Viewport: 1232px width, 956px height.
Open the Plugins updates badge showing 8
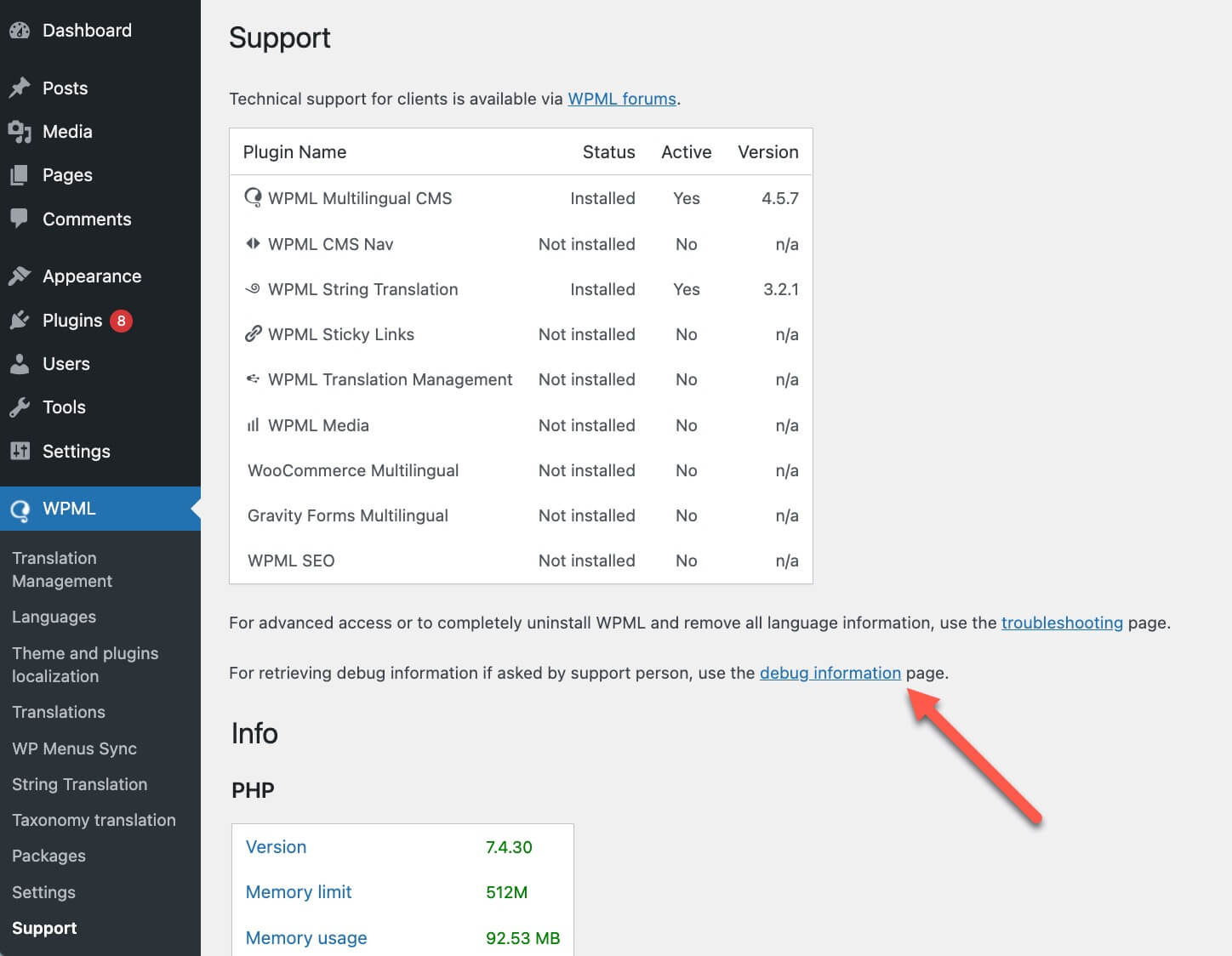coord(121,321)
